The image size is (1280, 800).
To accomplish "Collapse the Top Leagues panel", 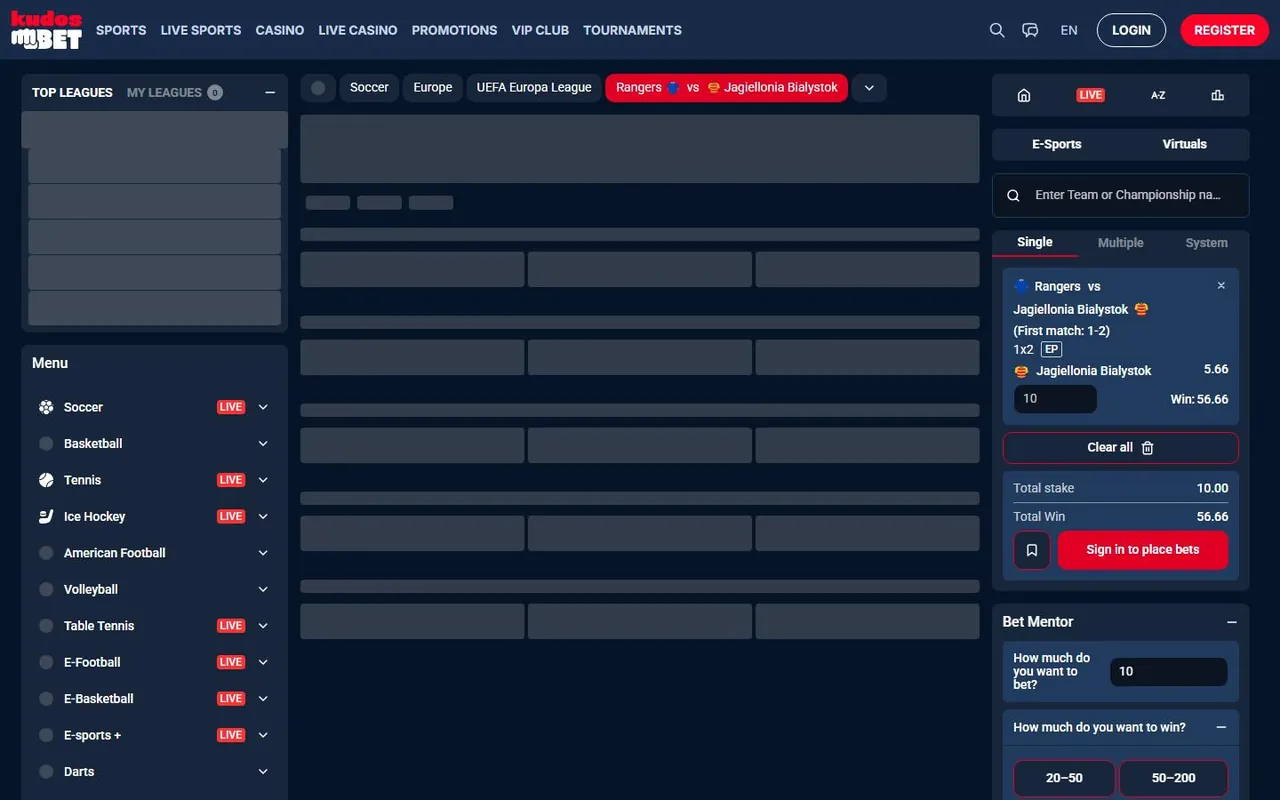I will [x=270, y=92].
